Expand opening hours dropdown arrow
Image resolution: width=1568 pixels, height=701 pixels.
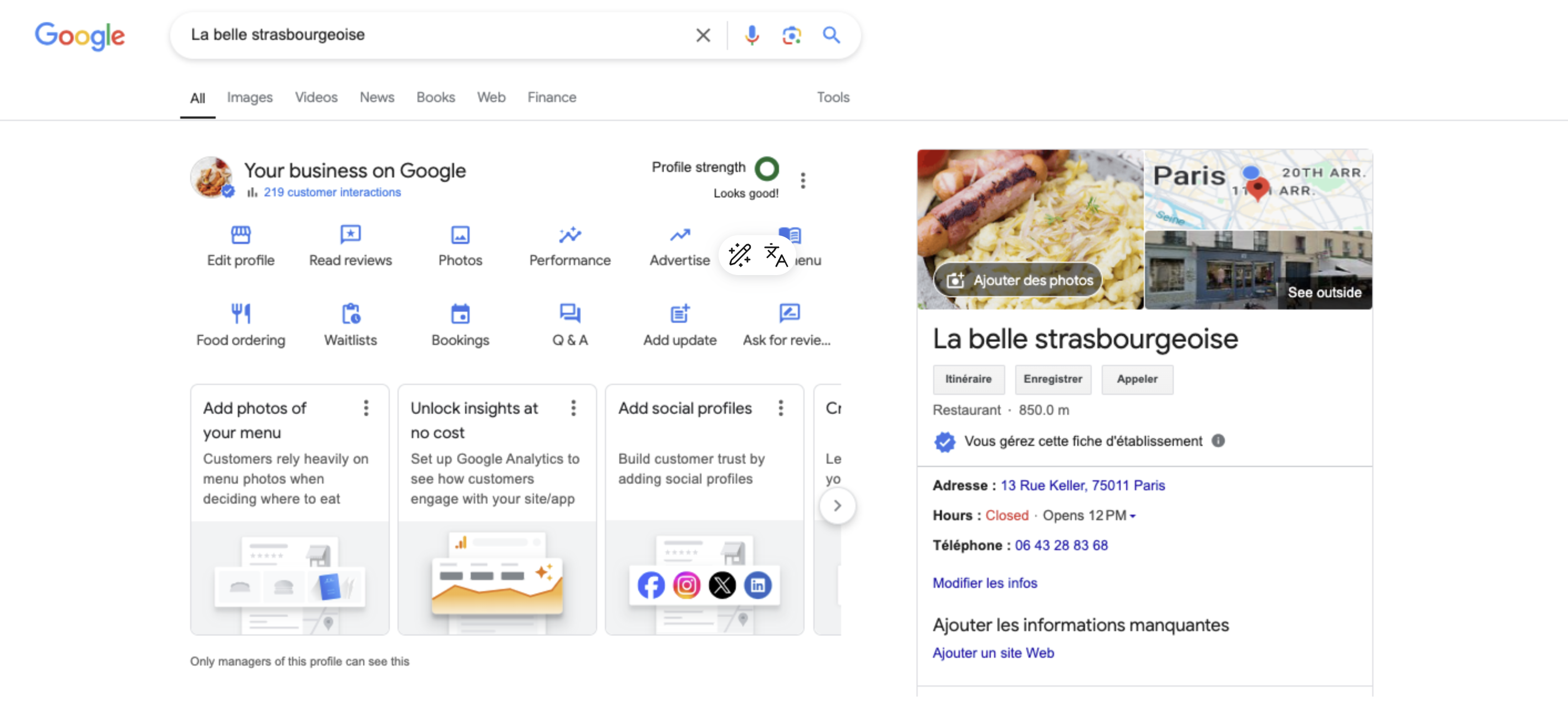click(x=1133, y=516)
